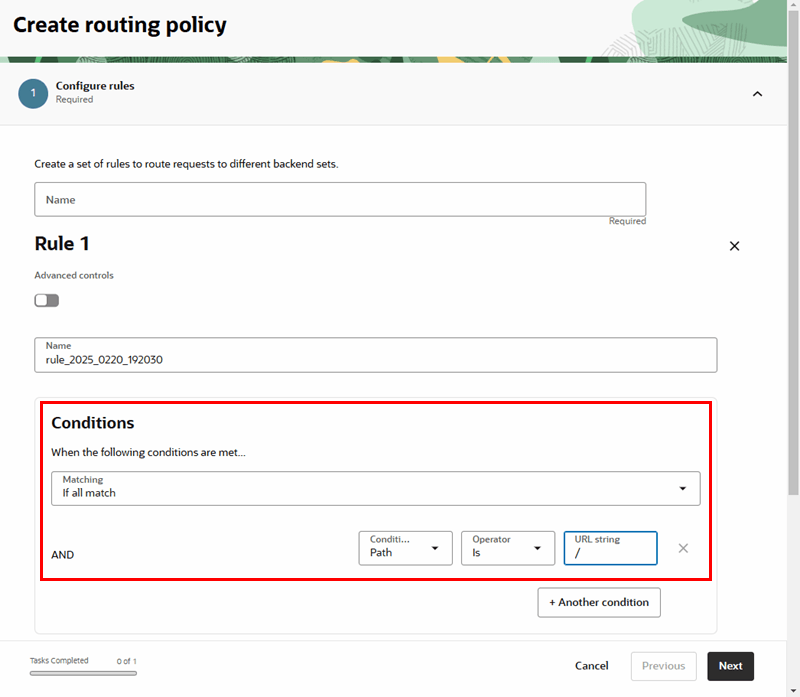Click the Create routing policy title

[119, 25]
